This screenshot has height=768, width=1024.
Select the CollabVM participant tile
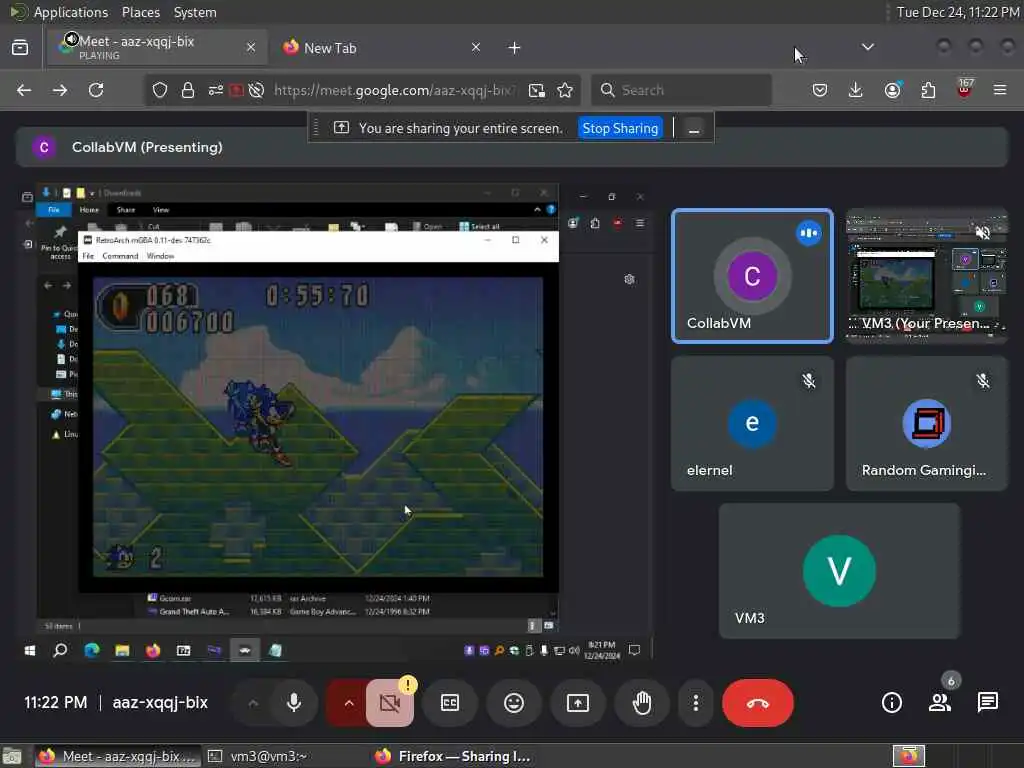(752, 276)
